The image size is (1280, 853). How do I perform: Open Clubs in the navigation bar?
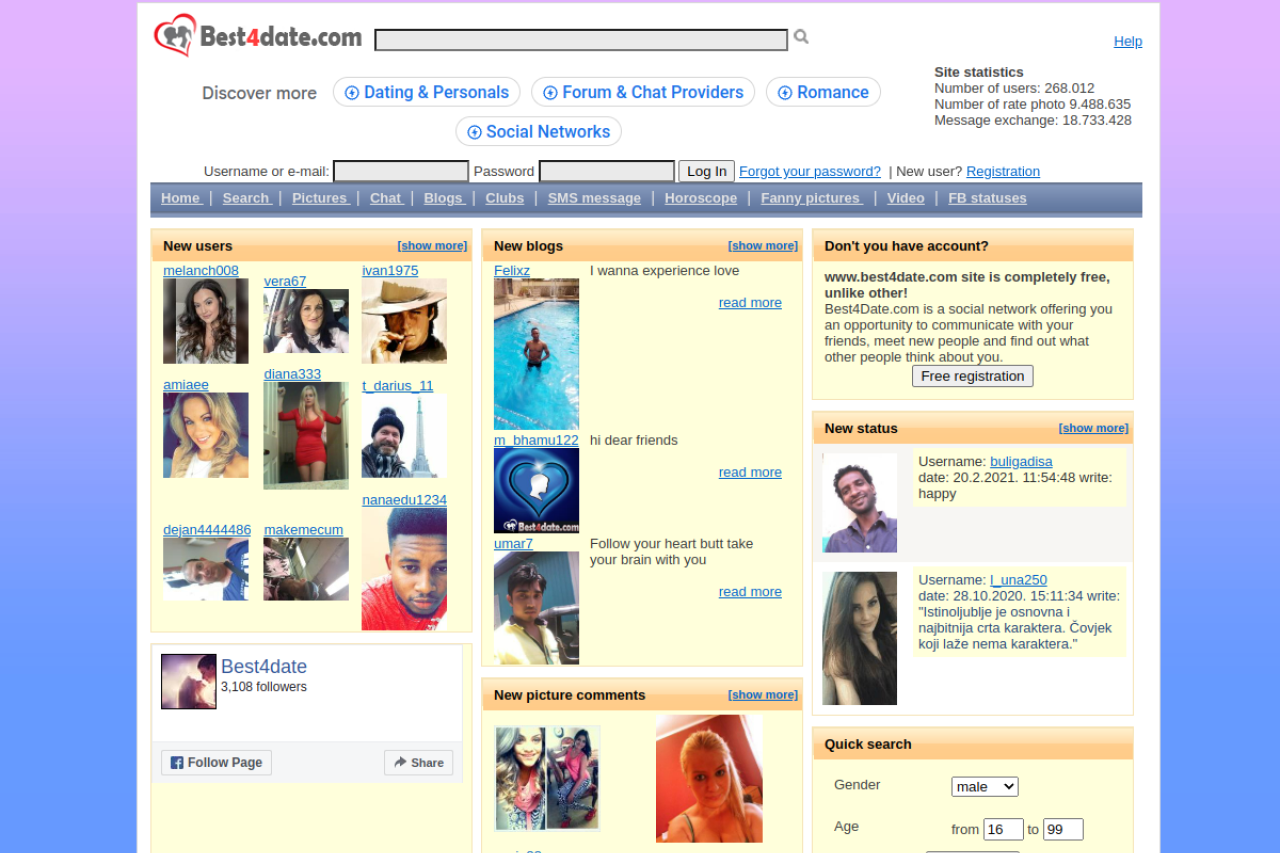(505, 198)
